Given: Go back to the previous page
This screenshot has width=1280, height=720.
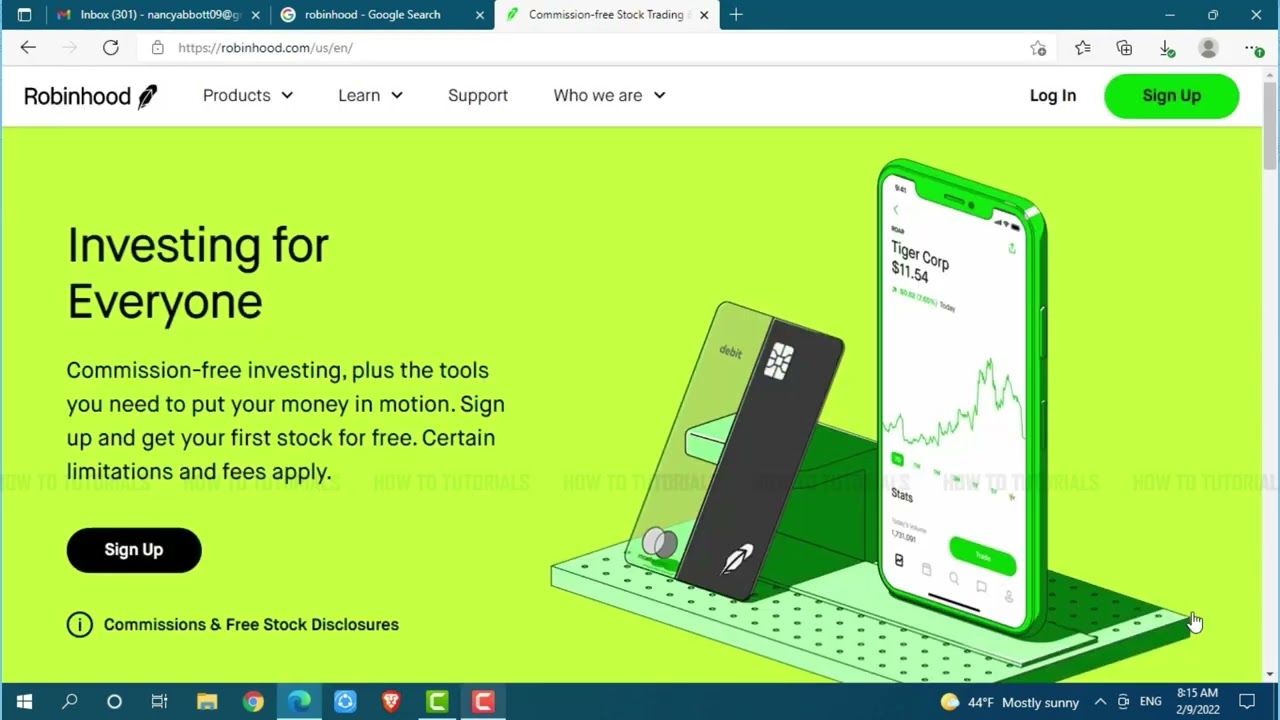Looking at the screenshot, I should coord(28,47).
